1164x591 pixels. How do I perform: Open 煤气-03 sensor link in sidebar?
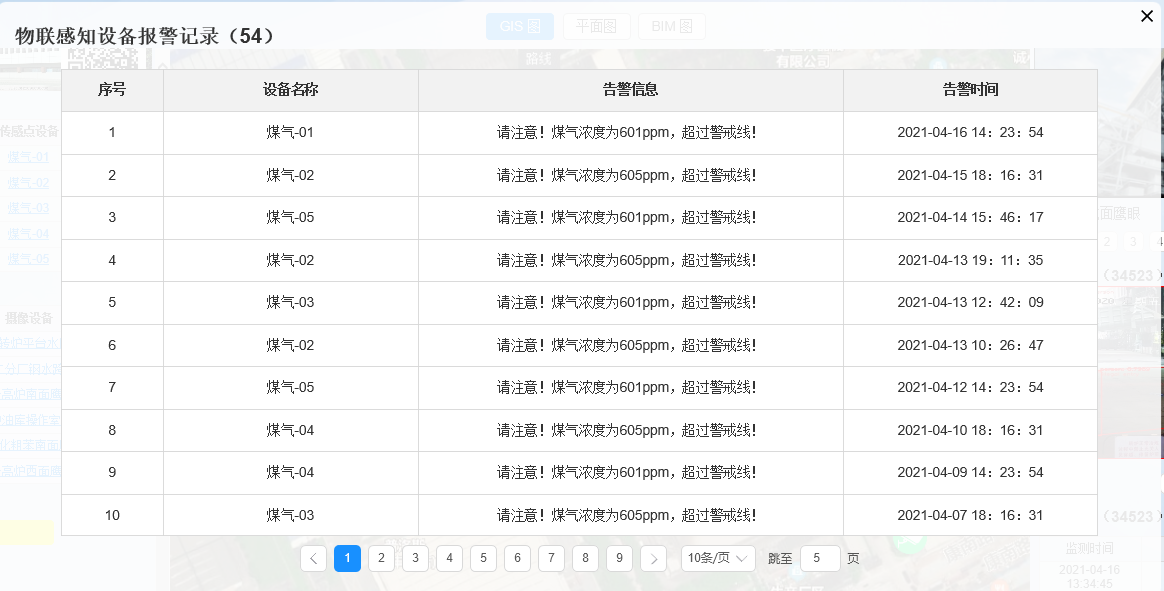(x=28, y=208)
